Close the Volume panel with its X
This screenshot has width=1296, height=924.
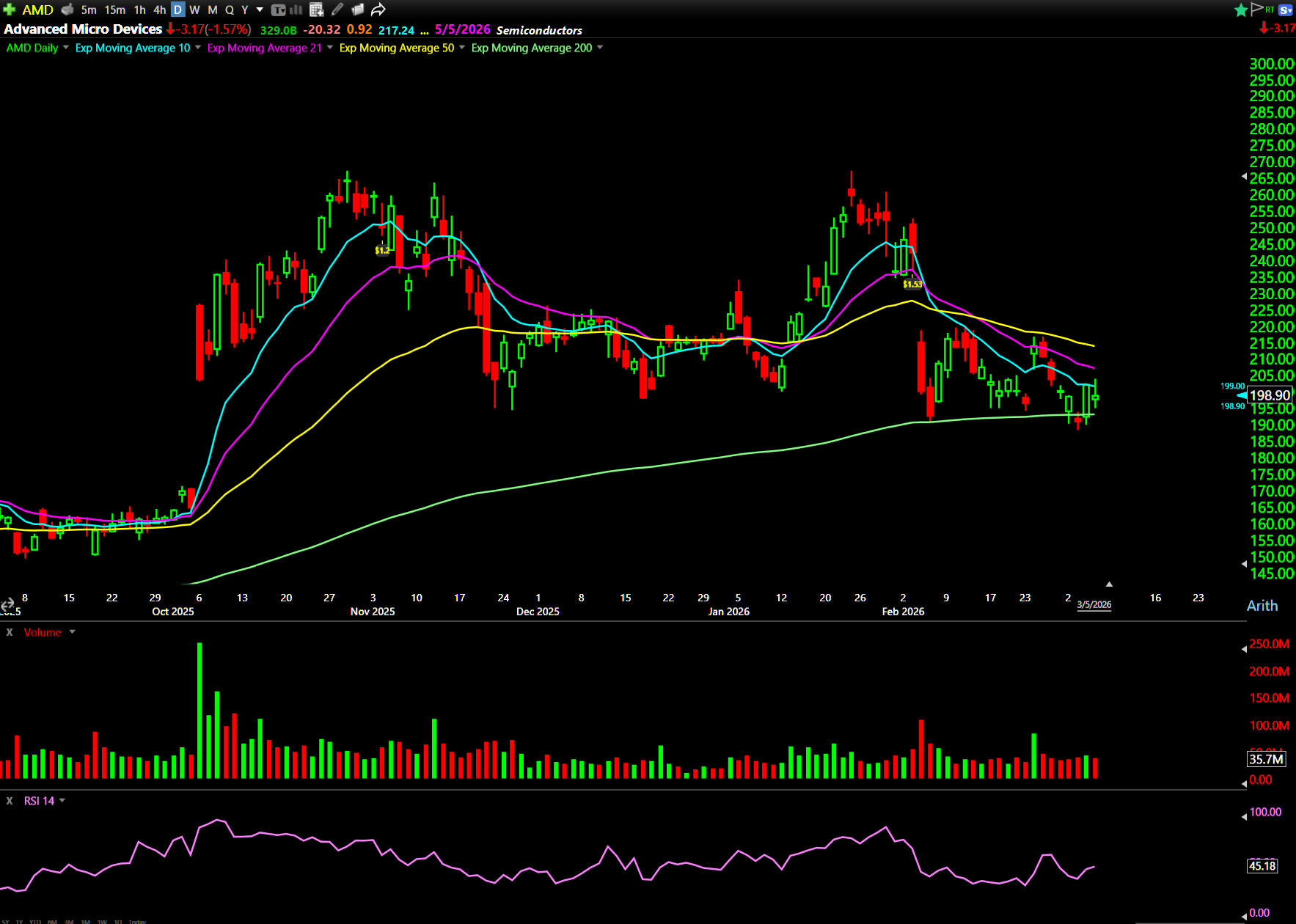click(10, 632)
